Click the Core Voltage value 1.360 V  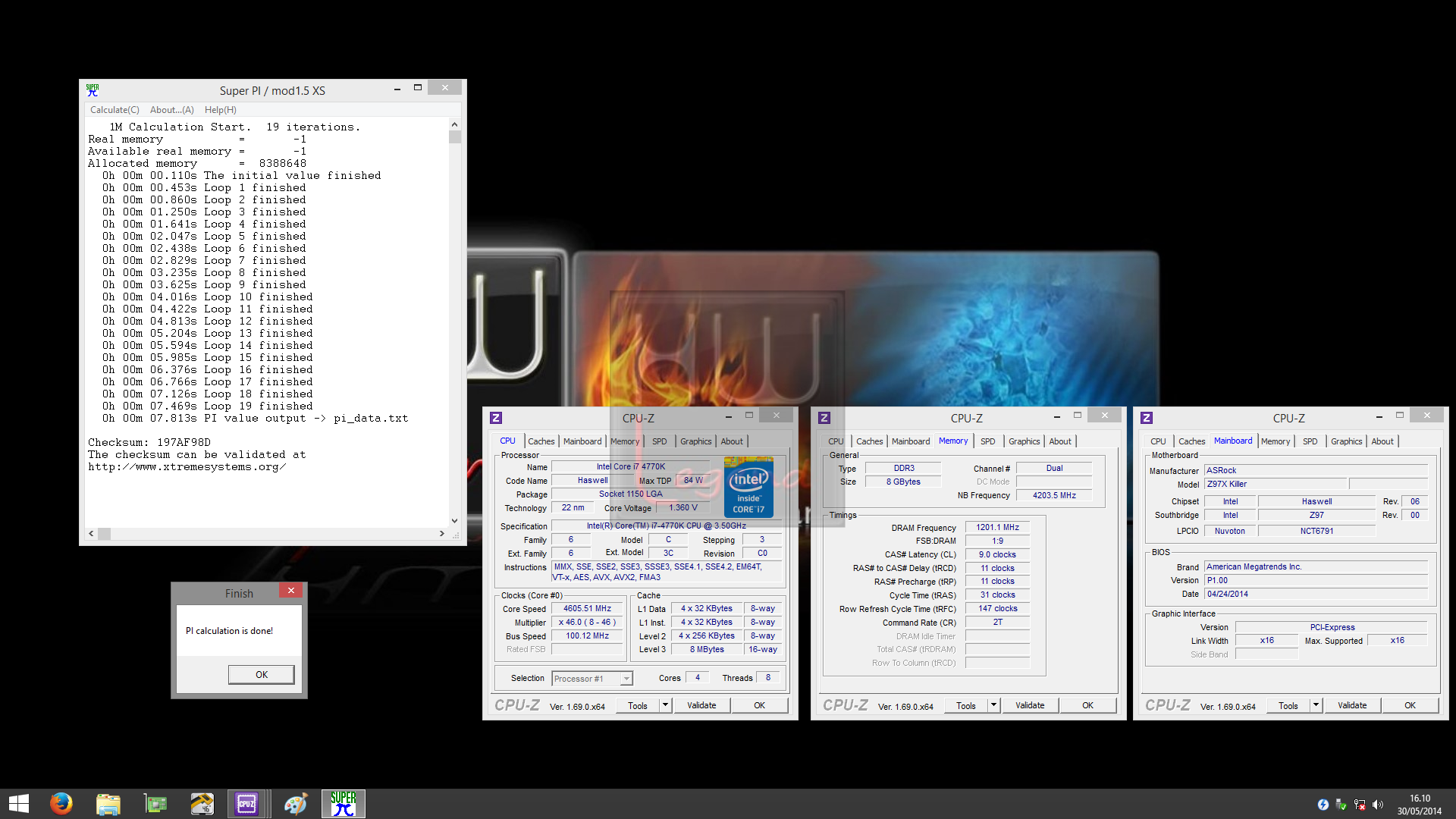(683, 508)
